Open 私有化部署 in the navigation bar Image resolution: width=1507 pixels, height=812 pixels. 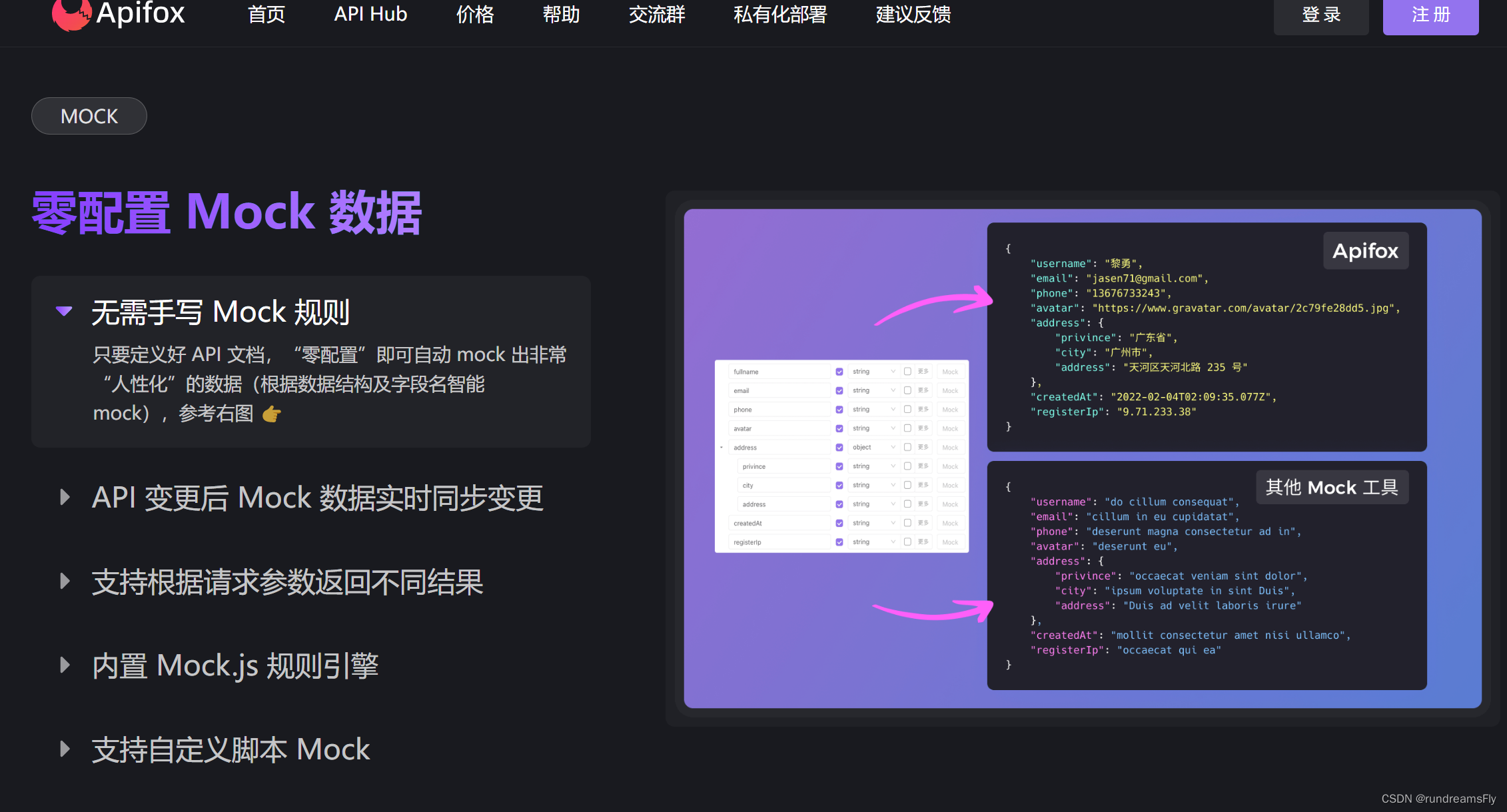(780, 14)
